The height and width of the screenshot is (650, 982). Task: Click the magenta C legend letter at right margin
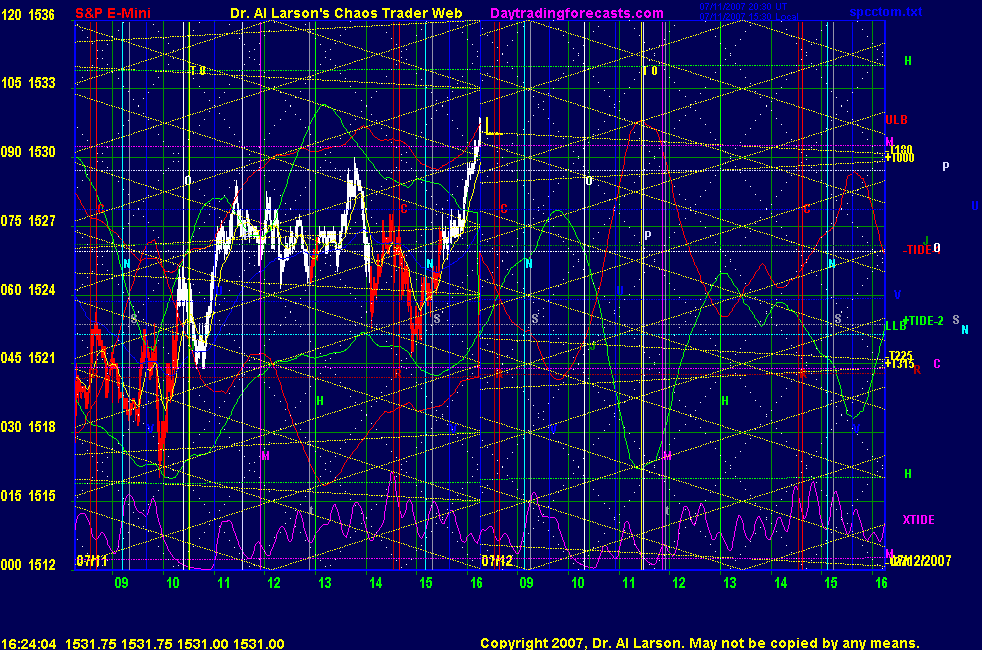pos(937,364)
